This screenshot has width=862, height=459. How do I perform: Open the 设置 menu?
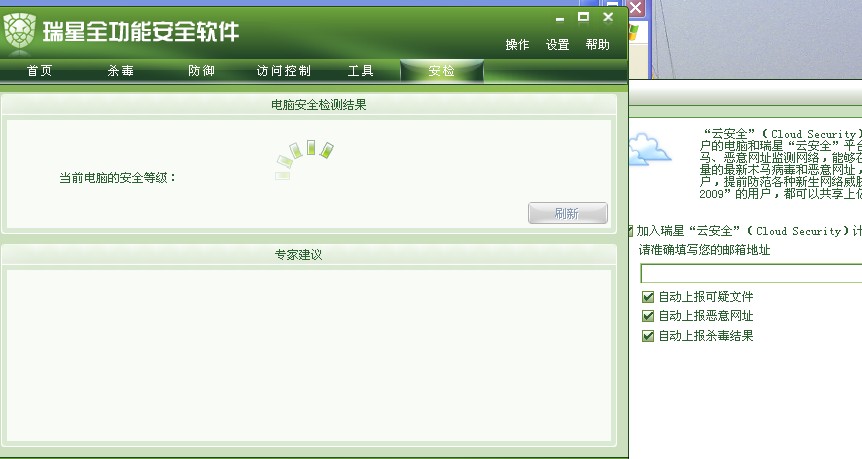[x=557, y=45]
